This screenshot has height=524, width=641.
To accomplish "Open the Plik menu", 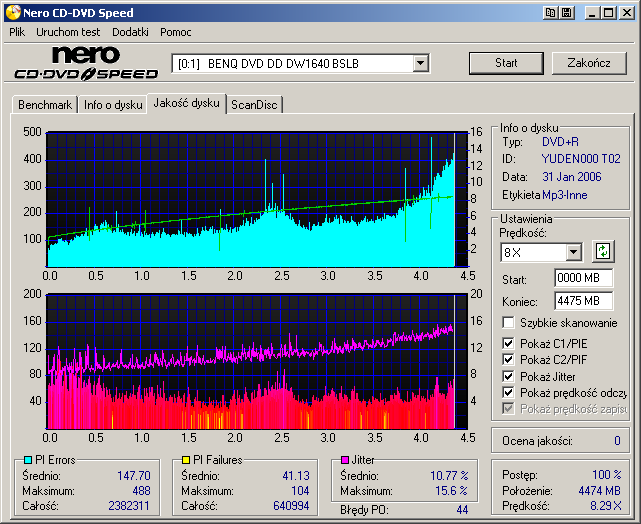I will pyautogui.click(x=17, y=32).
